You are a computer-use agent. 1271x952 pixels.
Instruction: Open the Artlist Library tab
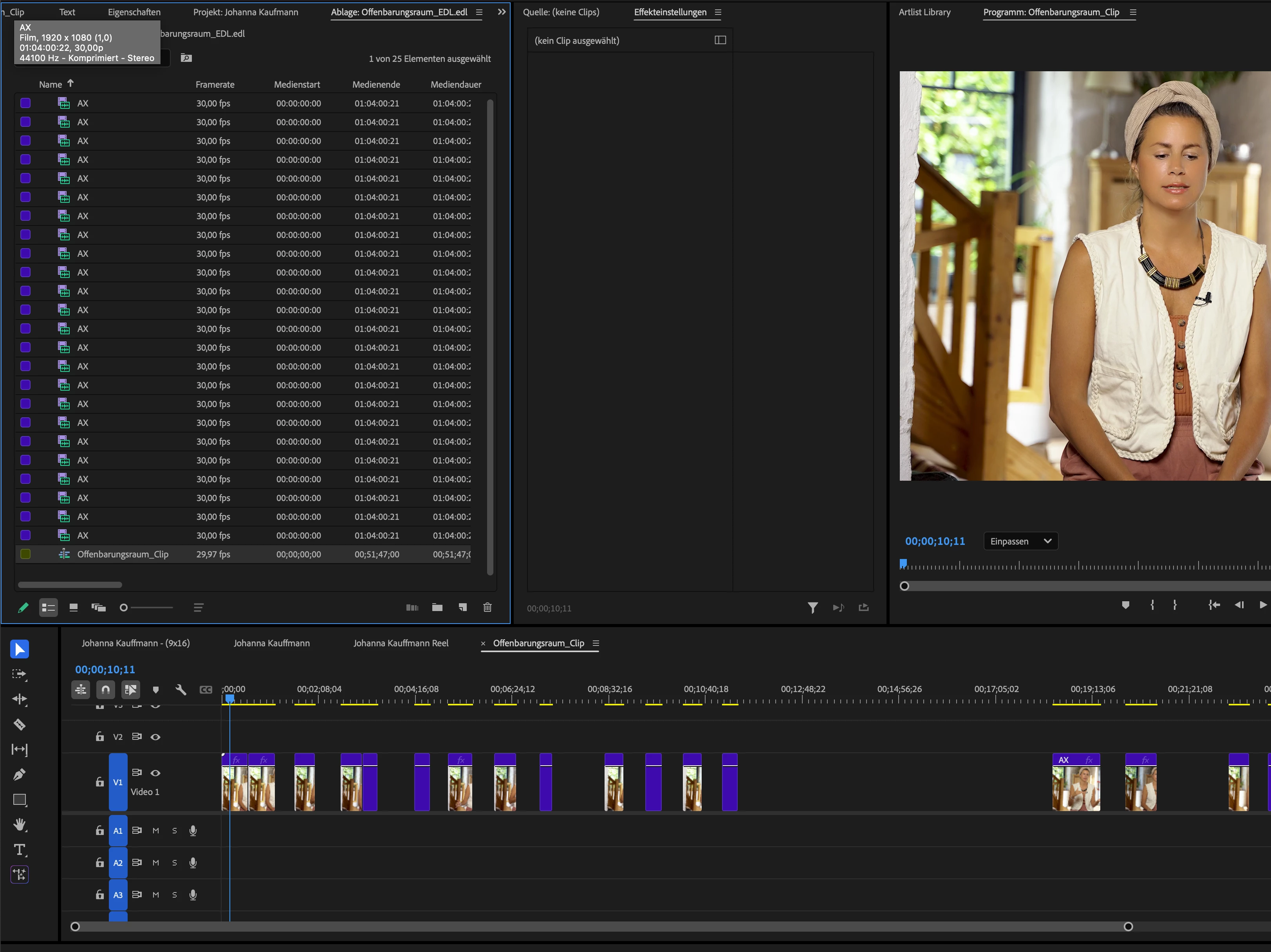tap(924, 12)
